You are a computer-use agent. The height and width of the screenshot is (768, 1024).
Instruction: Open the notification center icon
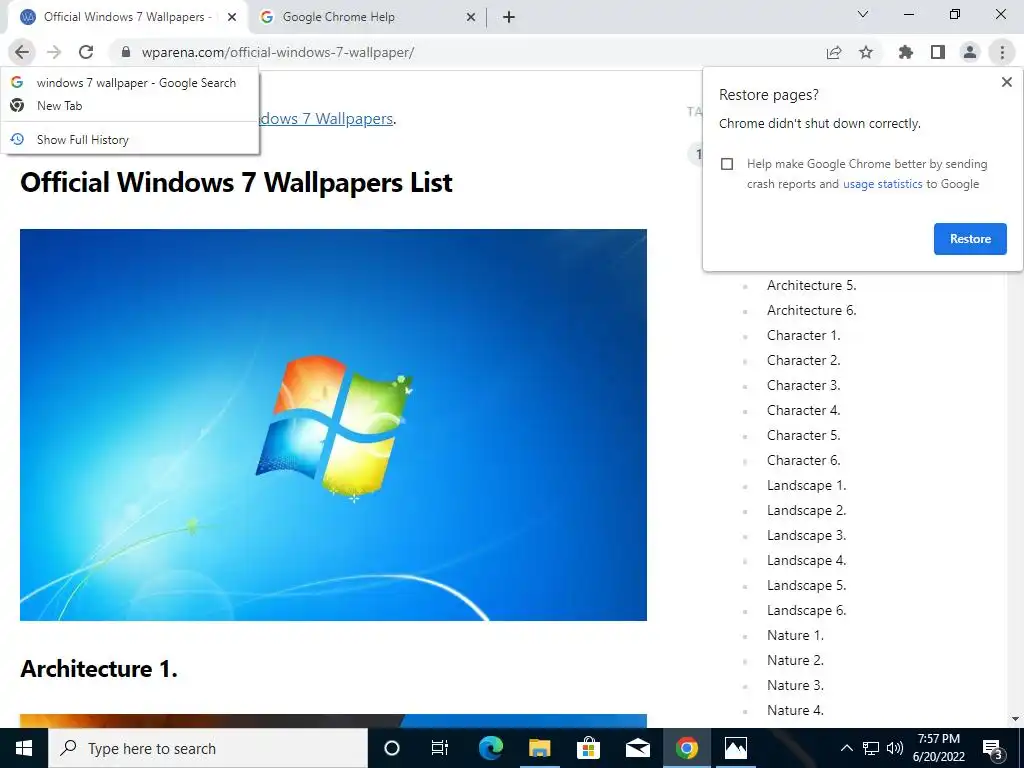pos(993,749)
